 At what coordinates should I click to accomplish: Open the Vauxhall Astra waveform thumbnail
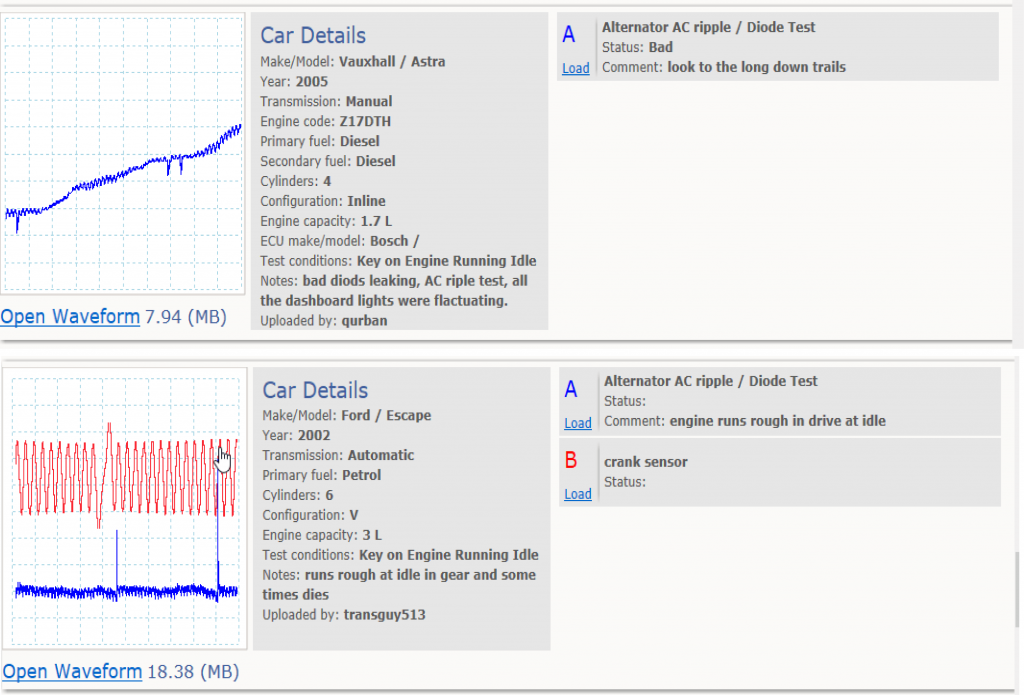tap(124, 153)
